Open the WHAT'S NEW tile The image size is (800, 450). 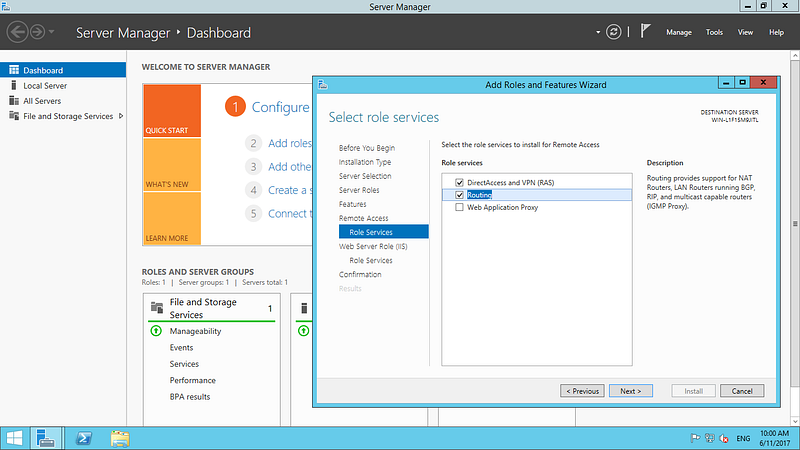pos(172,165)
